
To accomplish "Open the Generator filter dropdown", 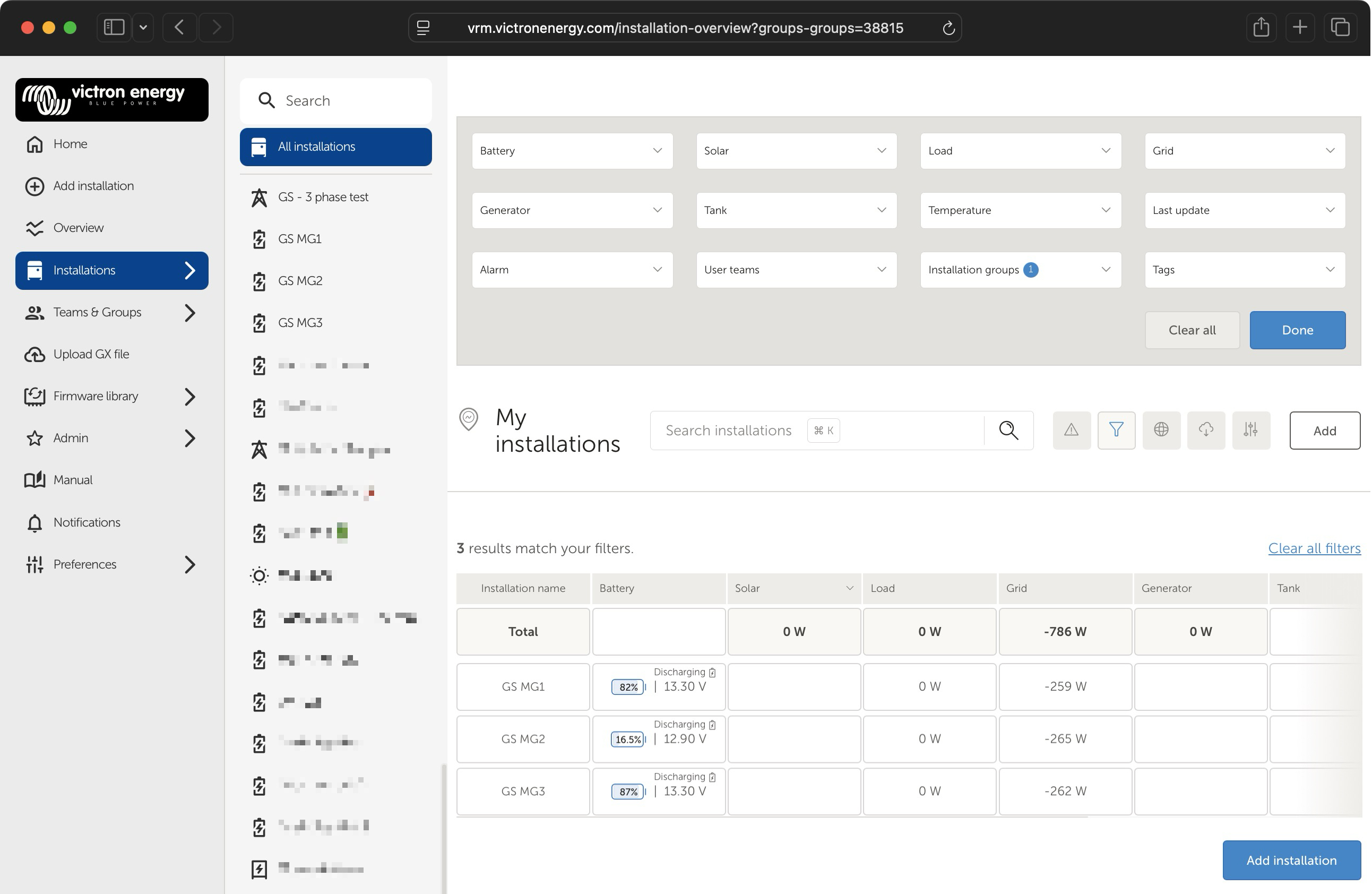I will click(x=572, y=211).
